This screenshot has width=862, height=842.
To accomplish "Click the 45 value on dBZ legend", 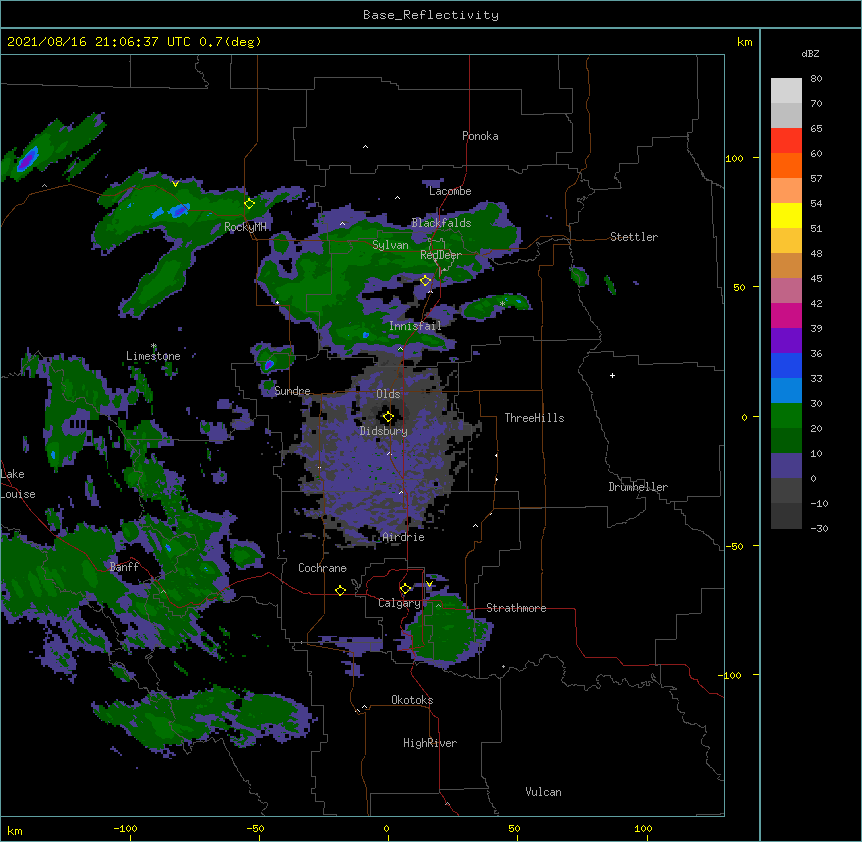I will tap(816, 279).
